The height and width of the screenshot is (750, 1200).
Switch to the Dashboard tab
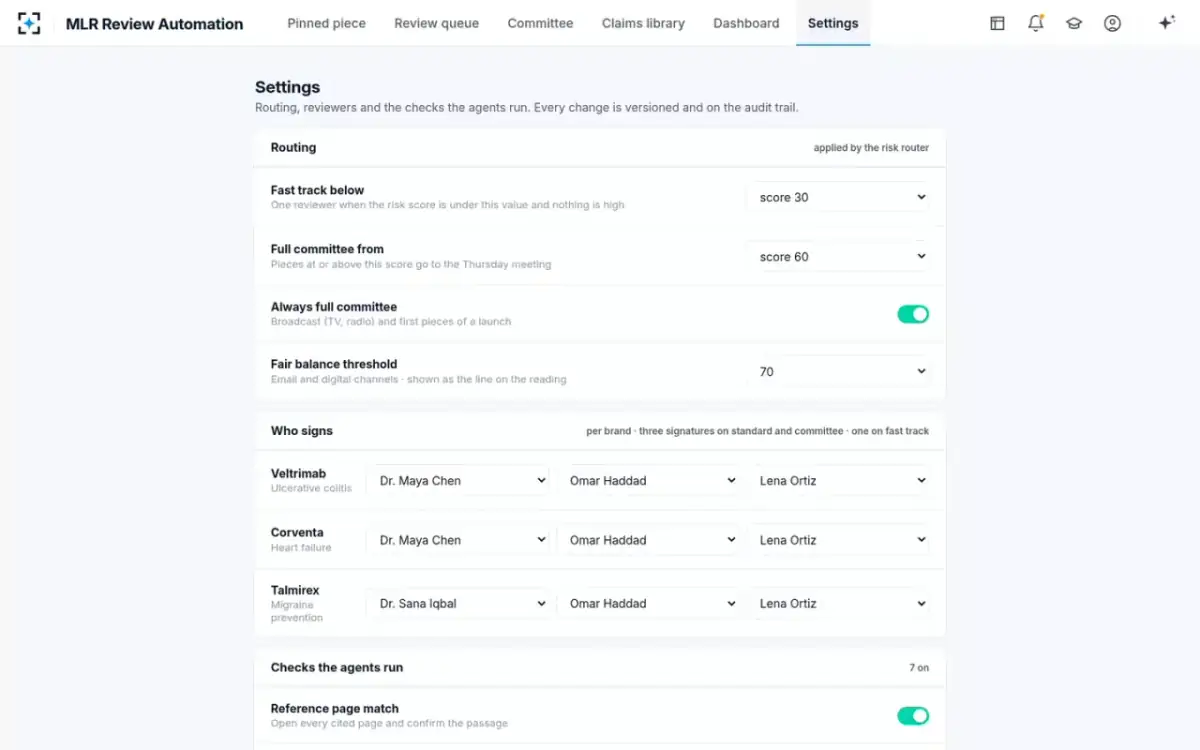[746, 23]
